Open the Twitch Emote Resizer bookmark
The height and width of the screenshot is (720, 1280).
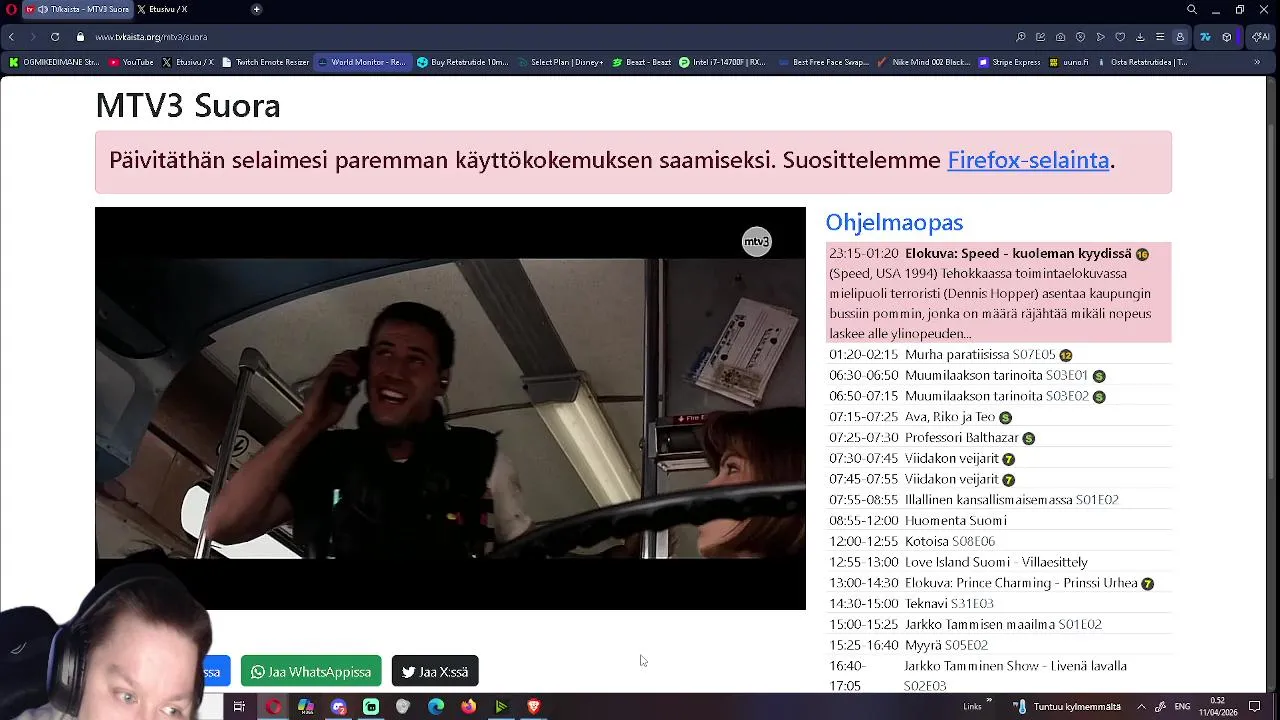(265, 62)
